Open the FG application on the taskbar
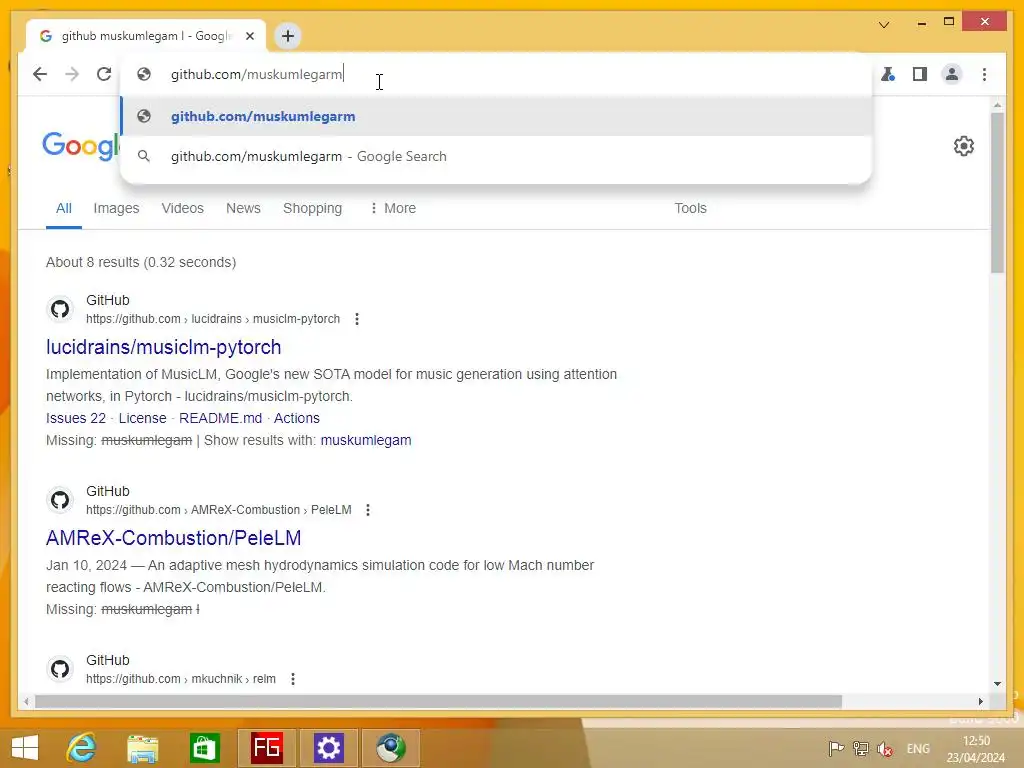Image resolution: width=1024 pixels, height=768 pixels. [x=266, y=748]
